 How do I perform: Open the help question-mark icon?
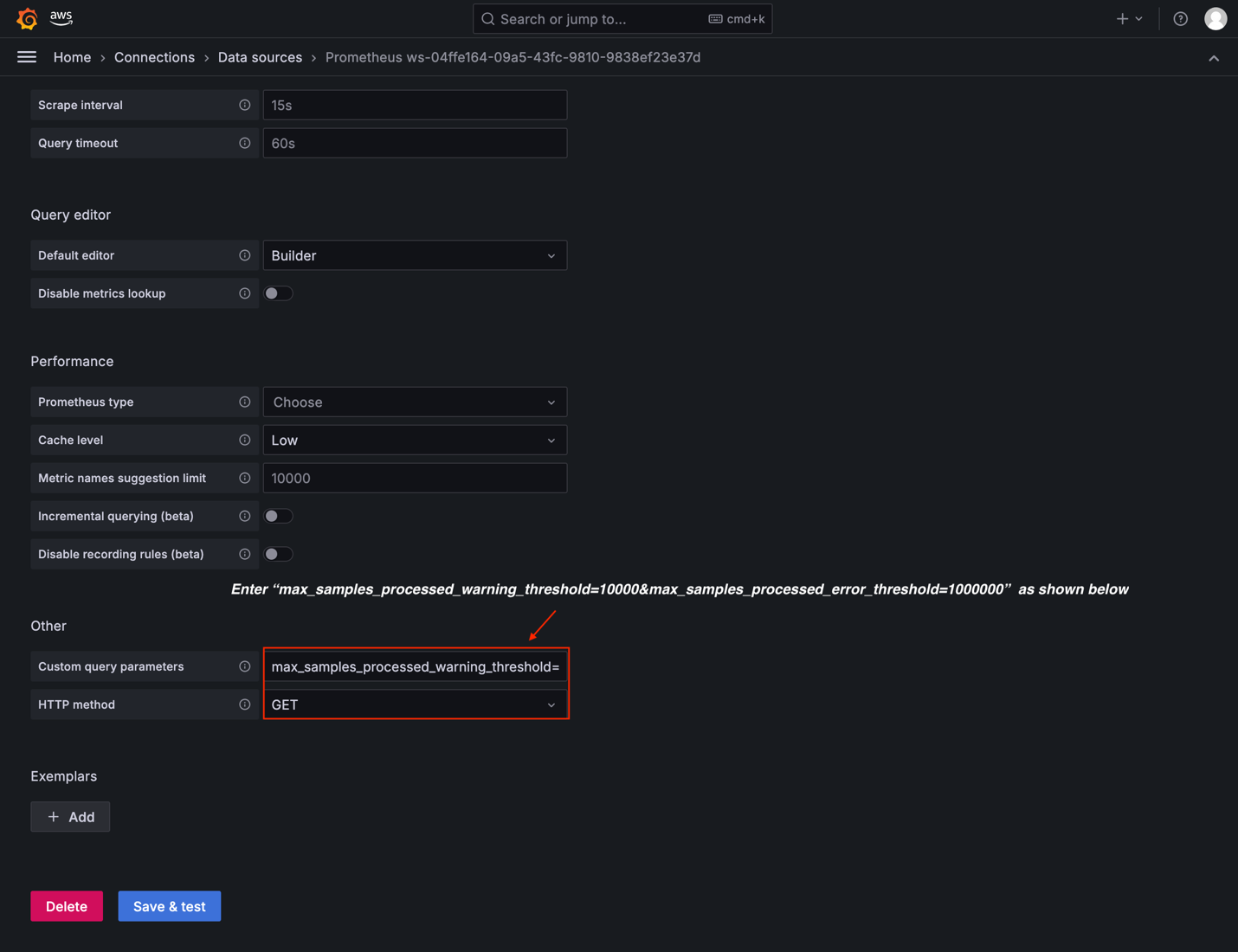[x=1180, y=18]
